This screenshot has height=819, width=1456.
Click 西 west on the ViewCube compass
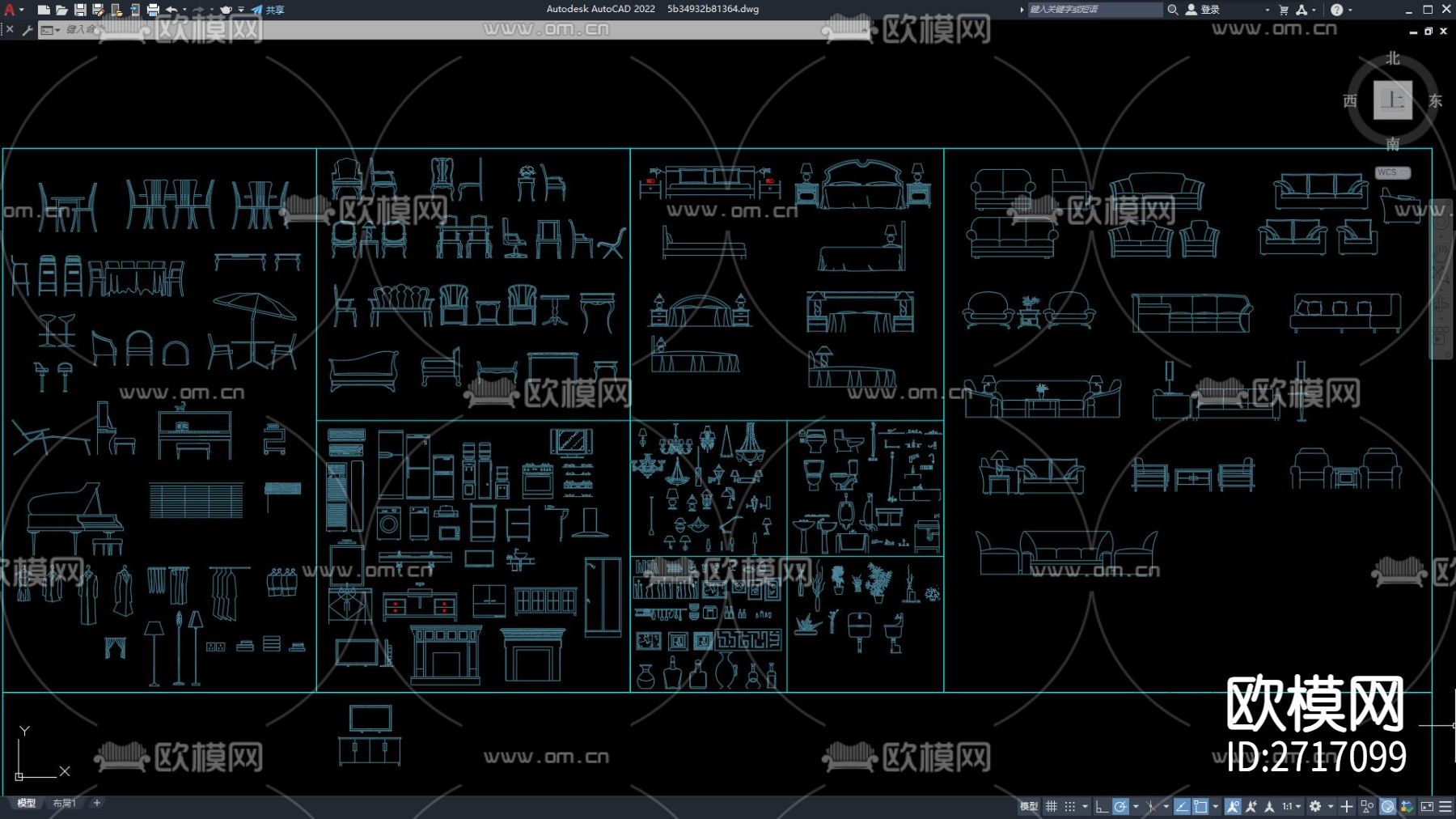click(x=1350, y=100)
